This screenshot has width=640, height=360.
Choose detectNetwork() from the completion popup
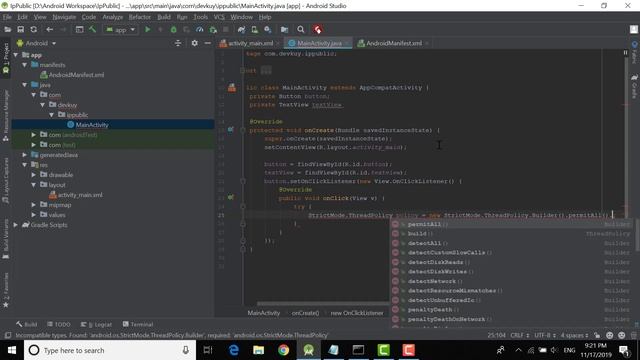(511, 281)
